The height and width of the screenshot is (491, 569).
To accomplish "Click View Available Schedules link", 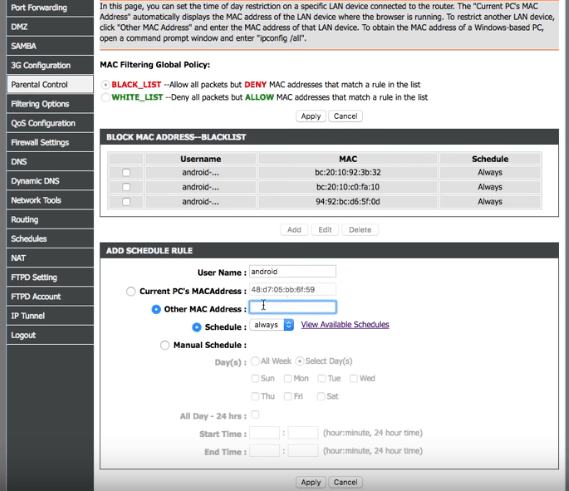I will pos(345,324).
